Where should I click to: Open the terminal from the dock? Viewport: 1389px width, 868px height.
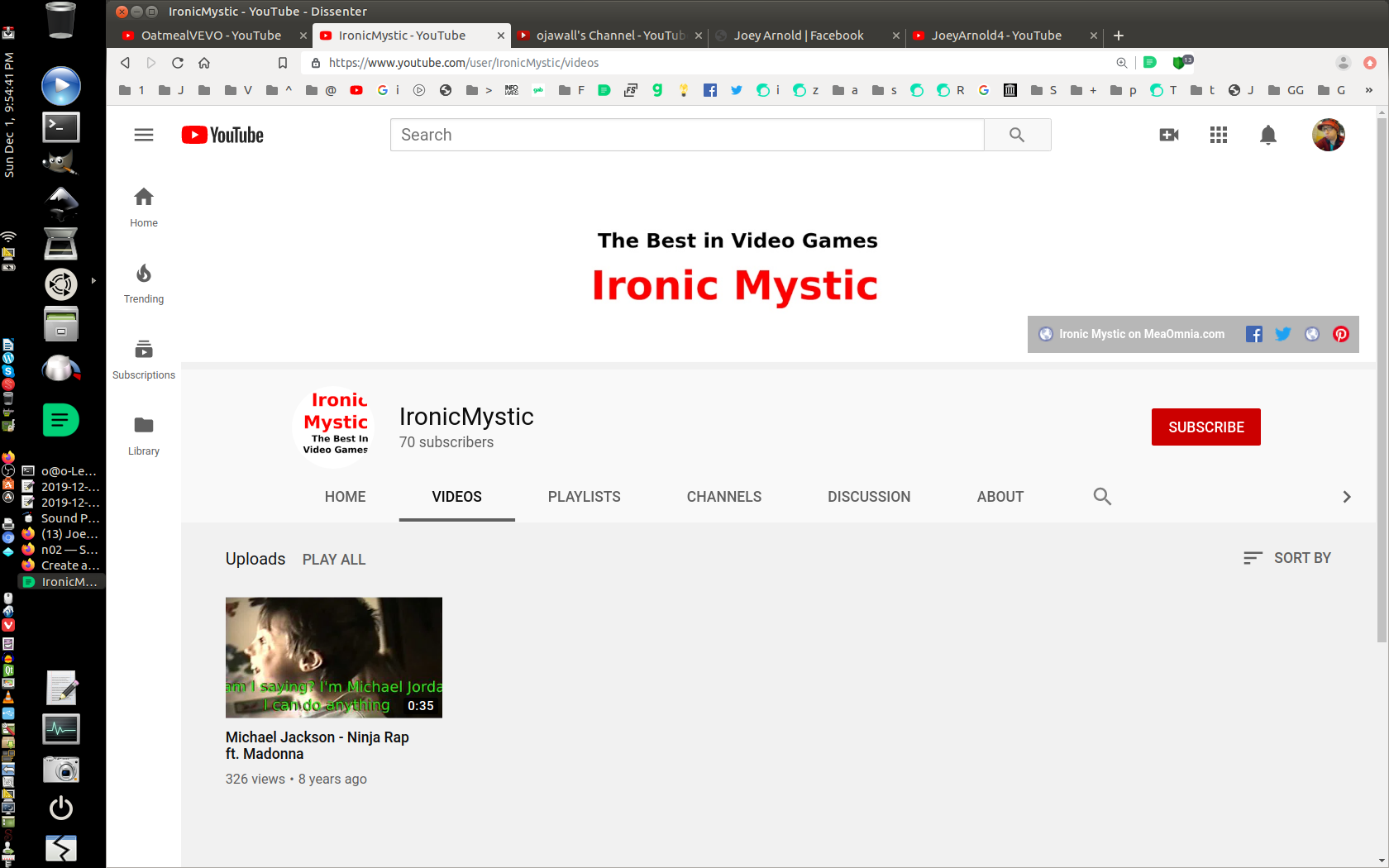[61, 126]
